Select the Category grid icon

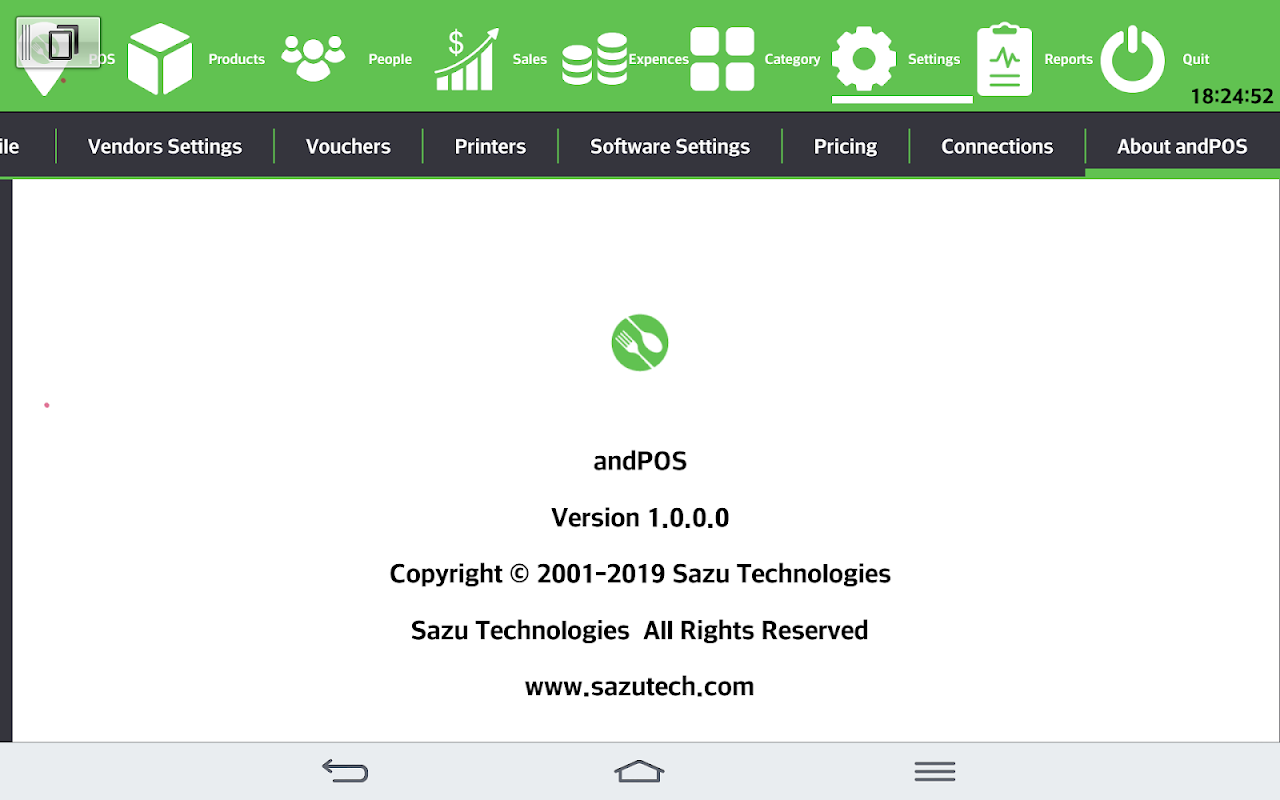click(x=722, y=59)
